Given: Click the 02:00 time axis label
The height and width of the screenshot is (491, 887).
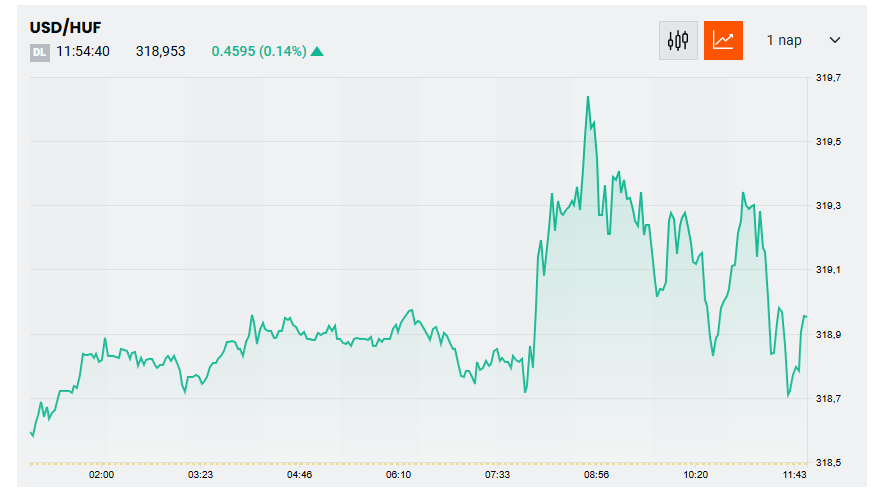Looking at the screenshot, I should (x=102, y=475).
